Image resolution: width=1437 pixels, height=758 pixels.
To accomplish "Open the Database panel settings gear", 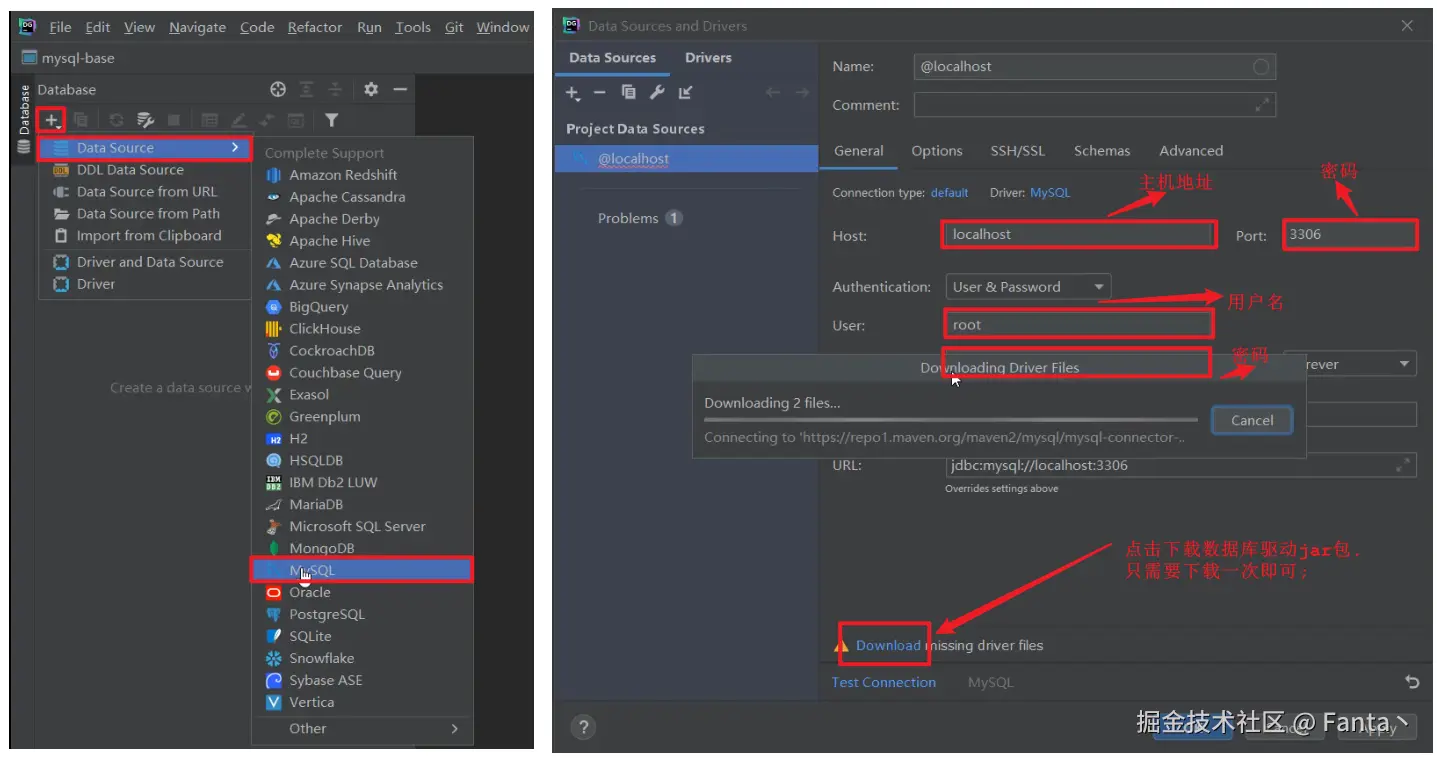I will (x=371, y=90).
